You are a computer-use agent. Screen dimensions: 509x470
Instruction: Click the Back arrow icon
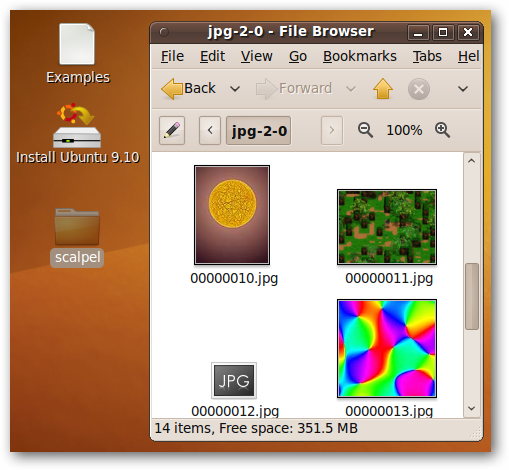(172, 89)
